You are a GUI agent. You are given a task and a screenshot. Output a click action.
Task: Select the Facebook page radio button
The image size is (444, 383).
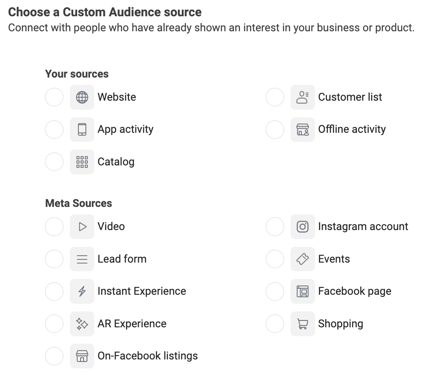coord(275,291)
